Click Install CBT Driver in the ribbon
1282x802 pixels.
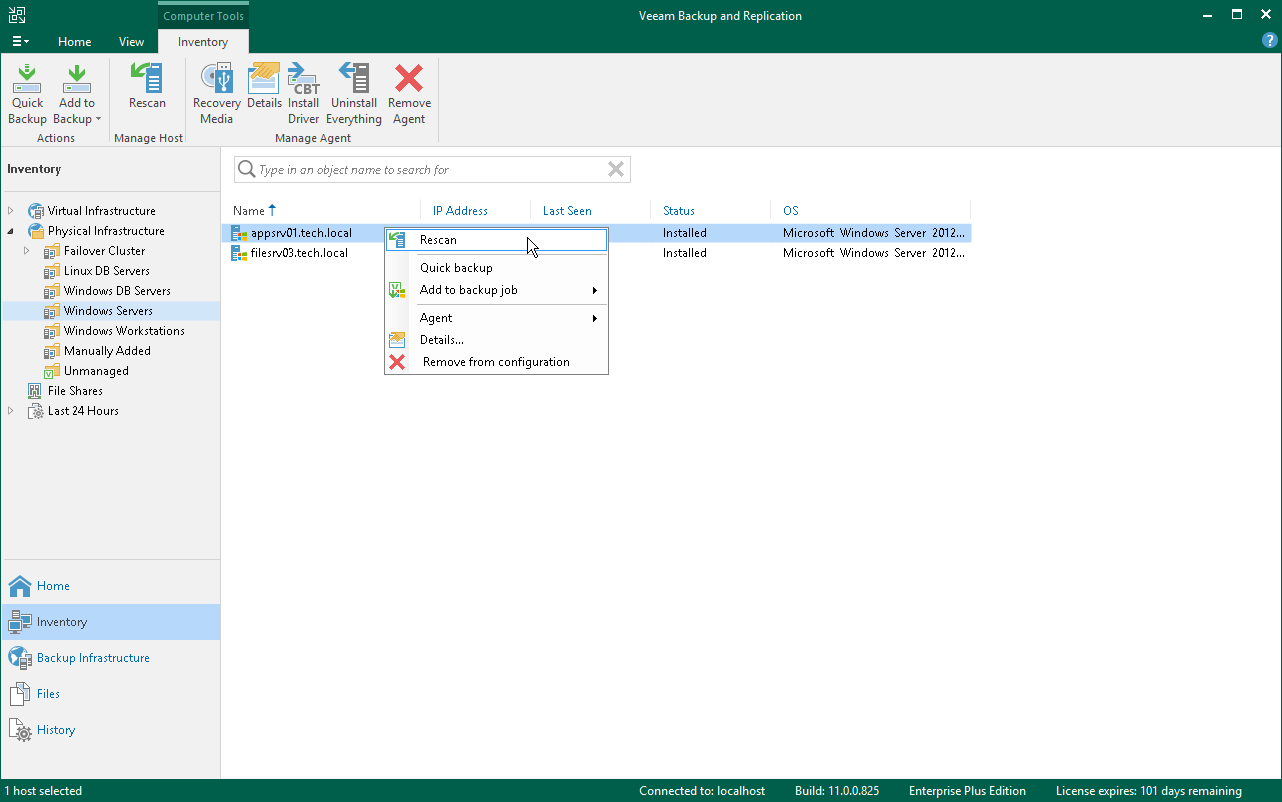[x=304, y=94]
